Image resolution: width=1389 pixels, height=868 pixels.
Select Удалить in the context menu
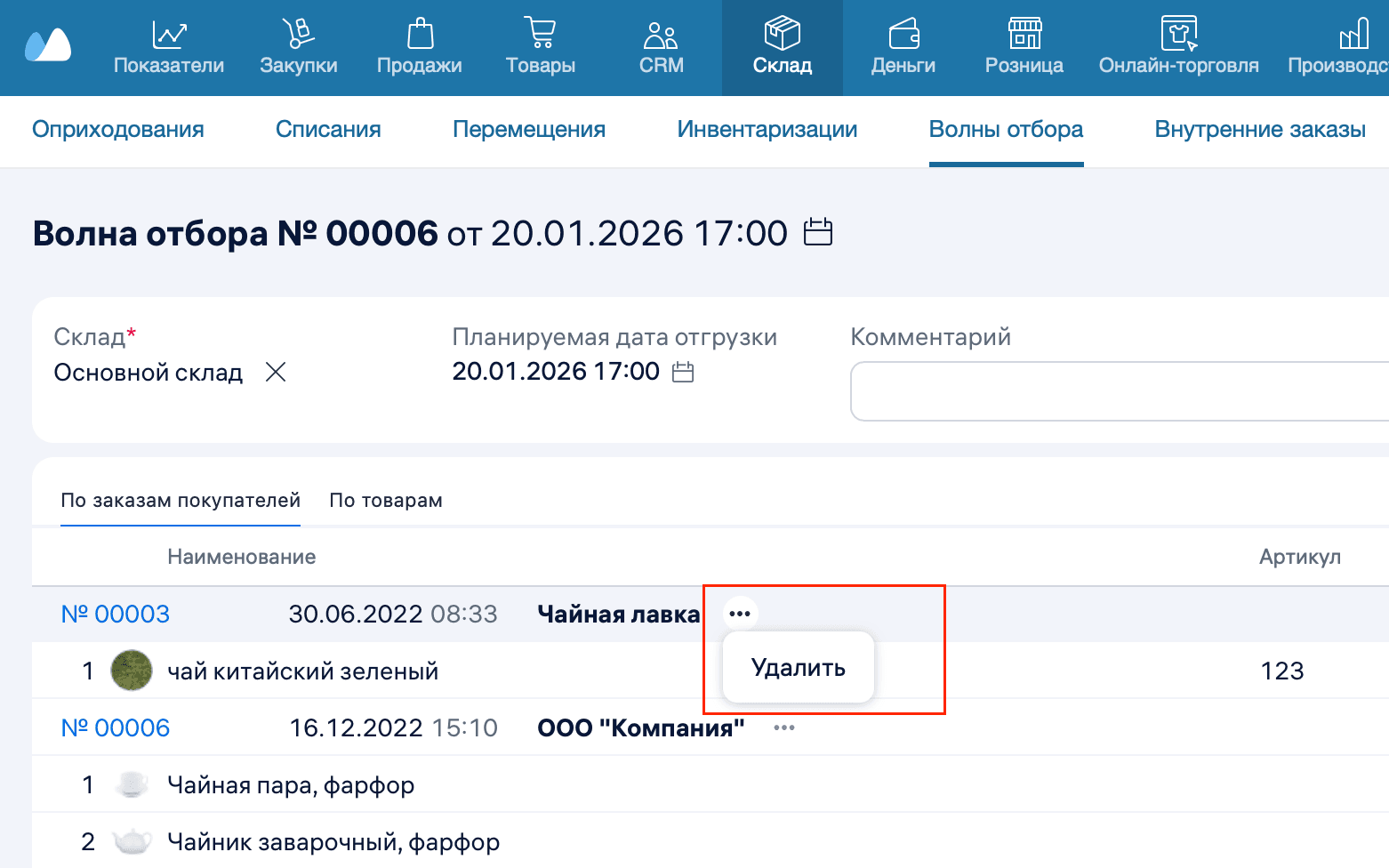(798, 667)
